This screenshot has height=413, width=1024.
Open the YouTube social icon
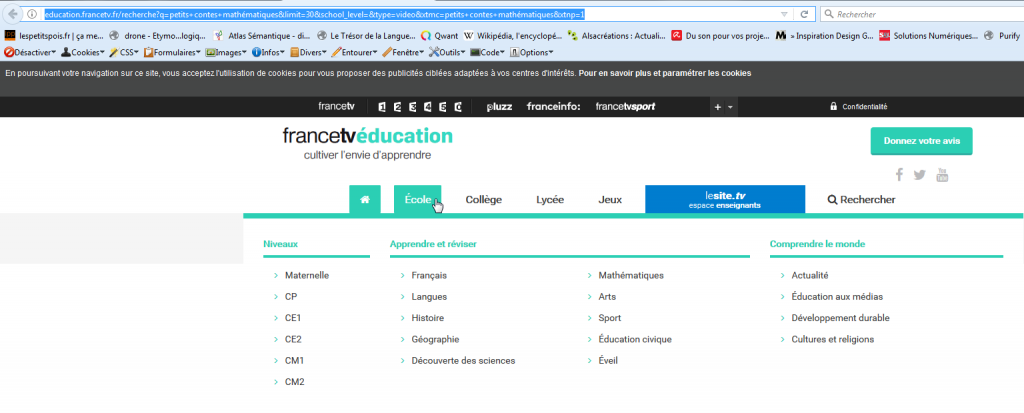tap(941, 175)
